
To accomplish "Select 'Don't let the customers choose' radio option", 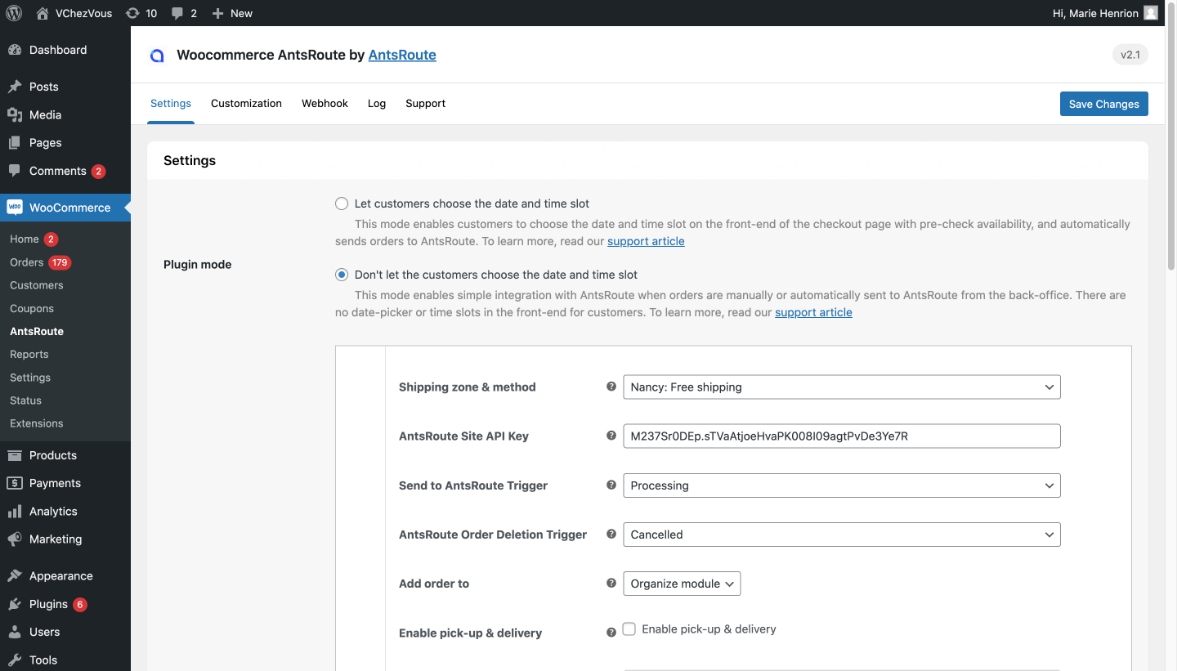I will (x=342, y=274).
